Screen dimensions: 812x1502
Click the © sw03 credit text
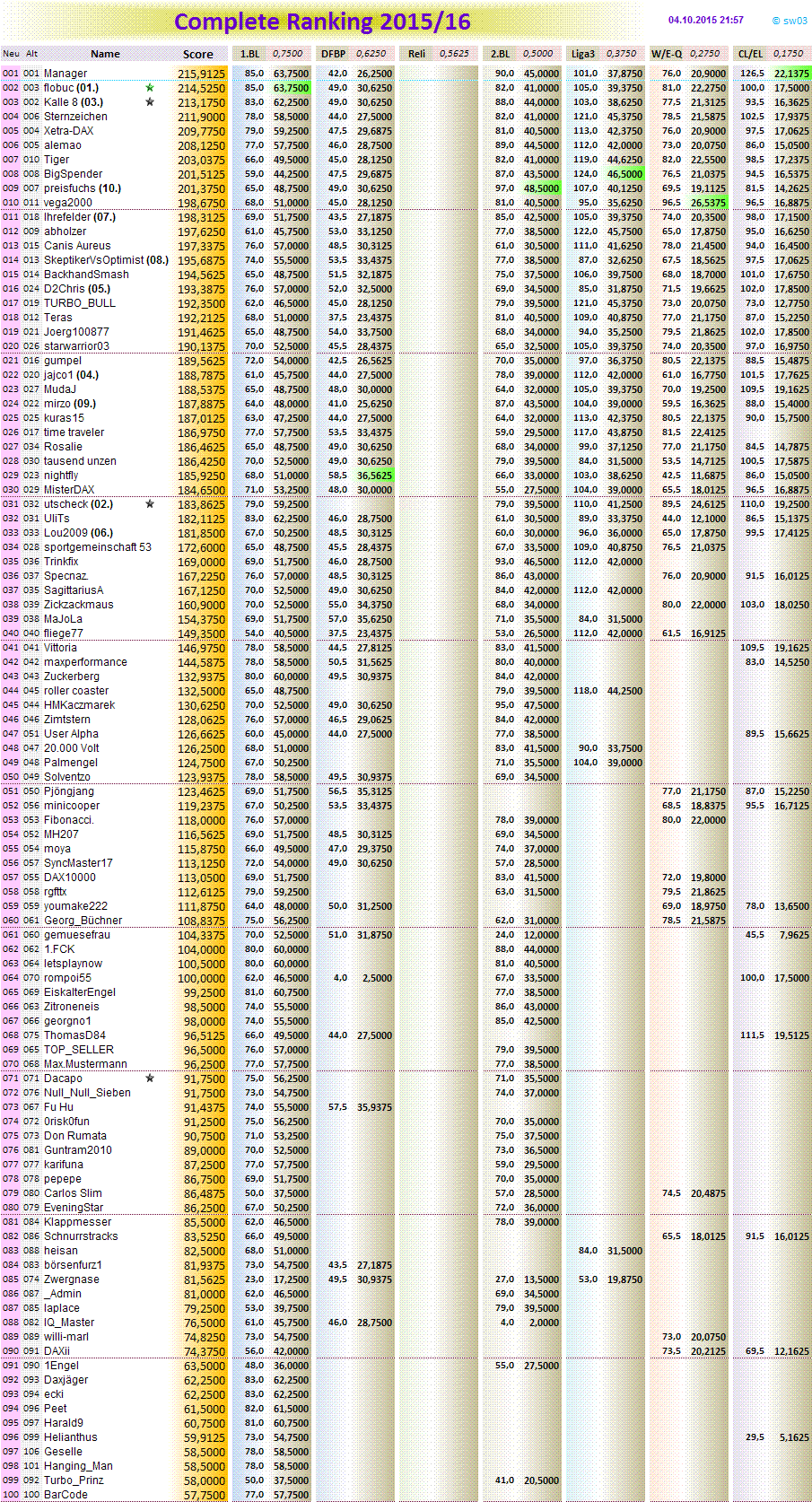click(790, 21)
